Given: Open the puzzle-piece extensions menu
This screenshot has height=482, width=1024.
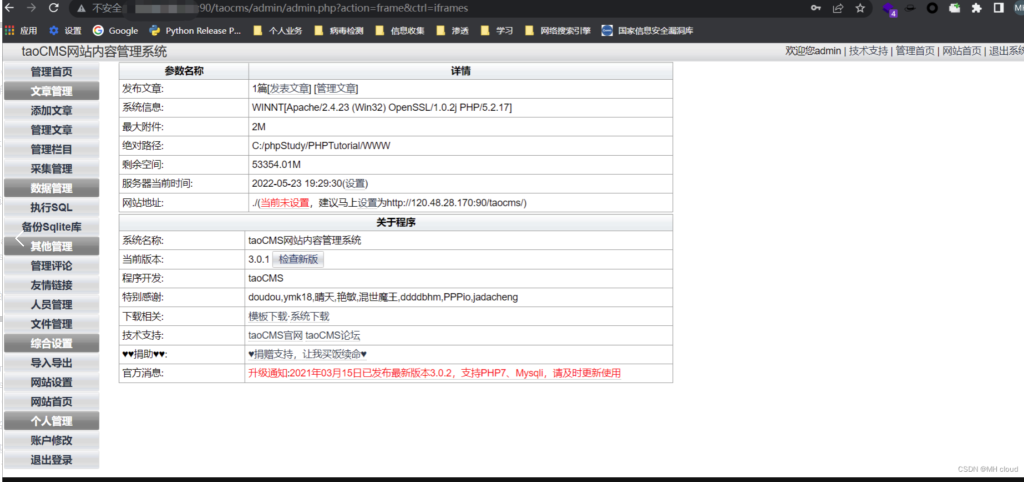Looking at the screenshot, I should [977, 8].
